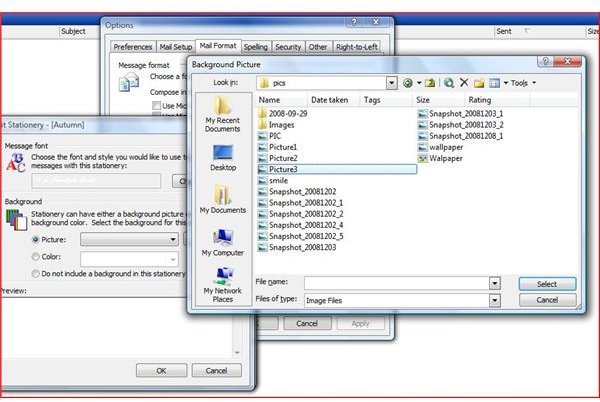Select the Snapshot_20081202_2 file

click(300, 214)
